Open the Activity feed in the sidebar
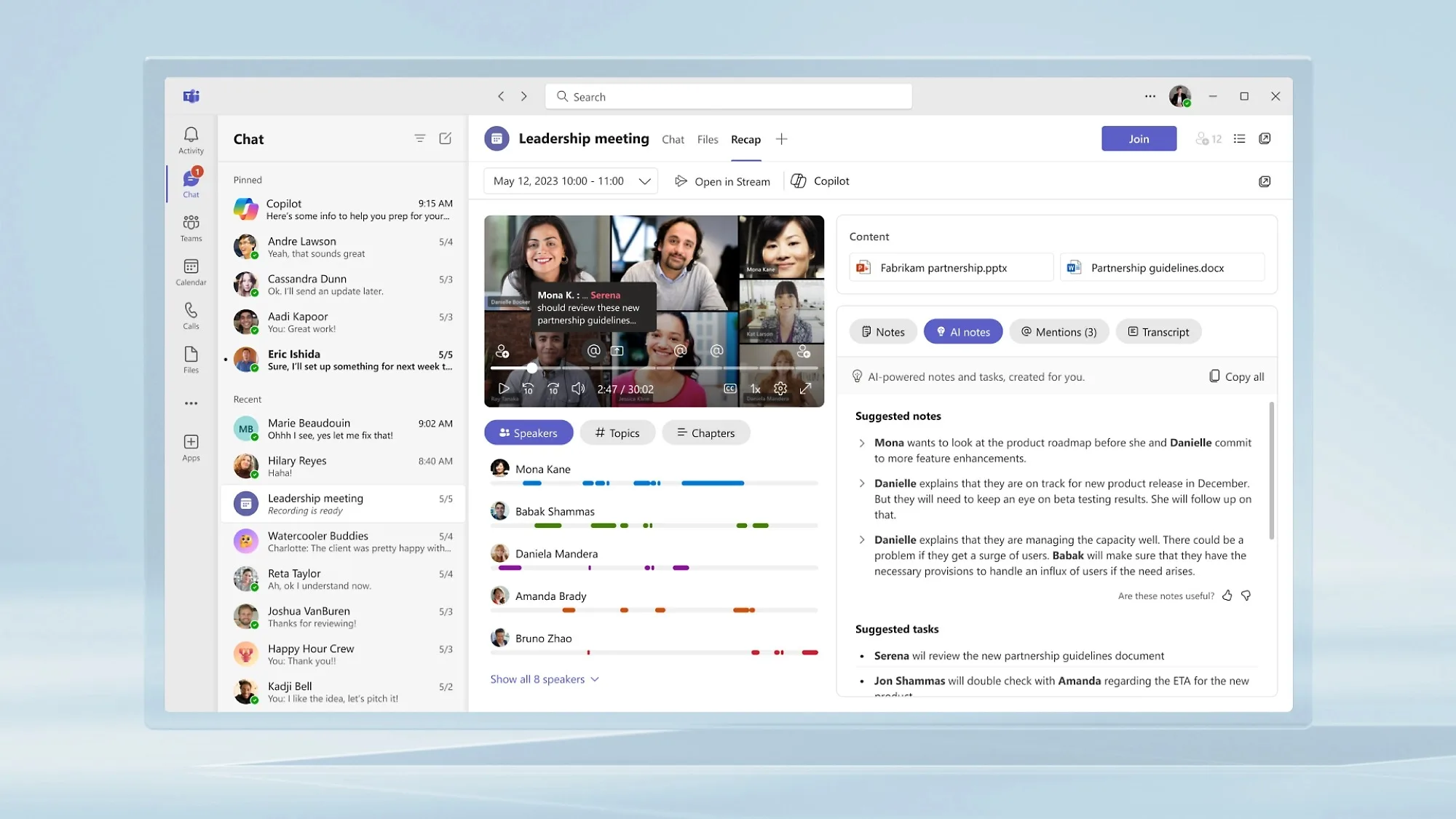Screen dimensions: 1456x819 pos(190,139)
